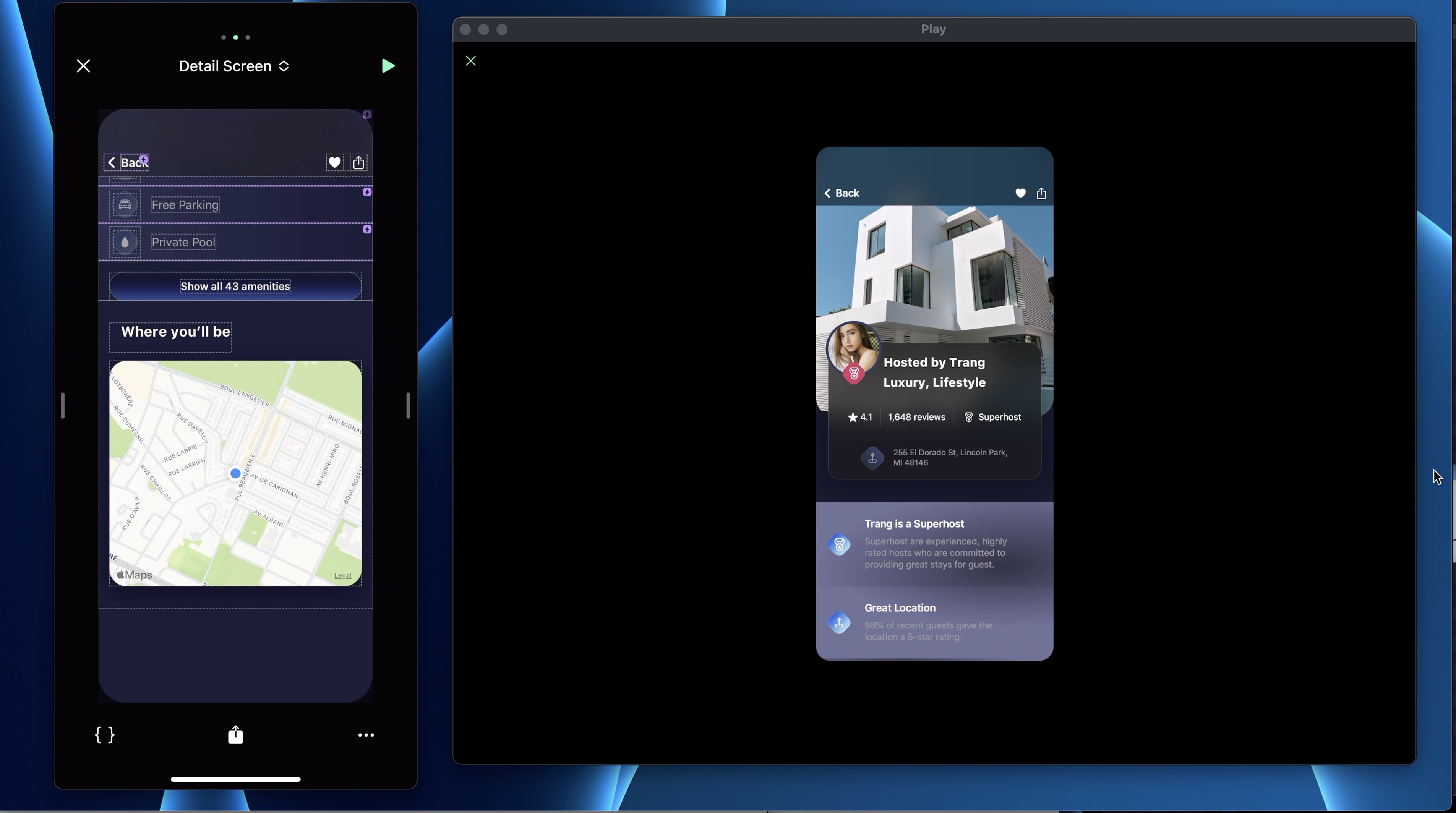Click the share icon in editor canvas header
1456x813 pixels.
[x=358, y=163]
